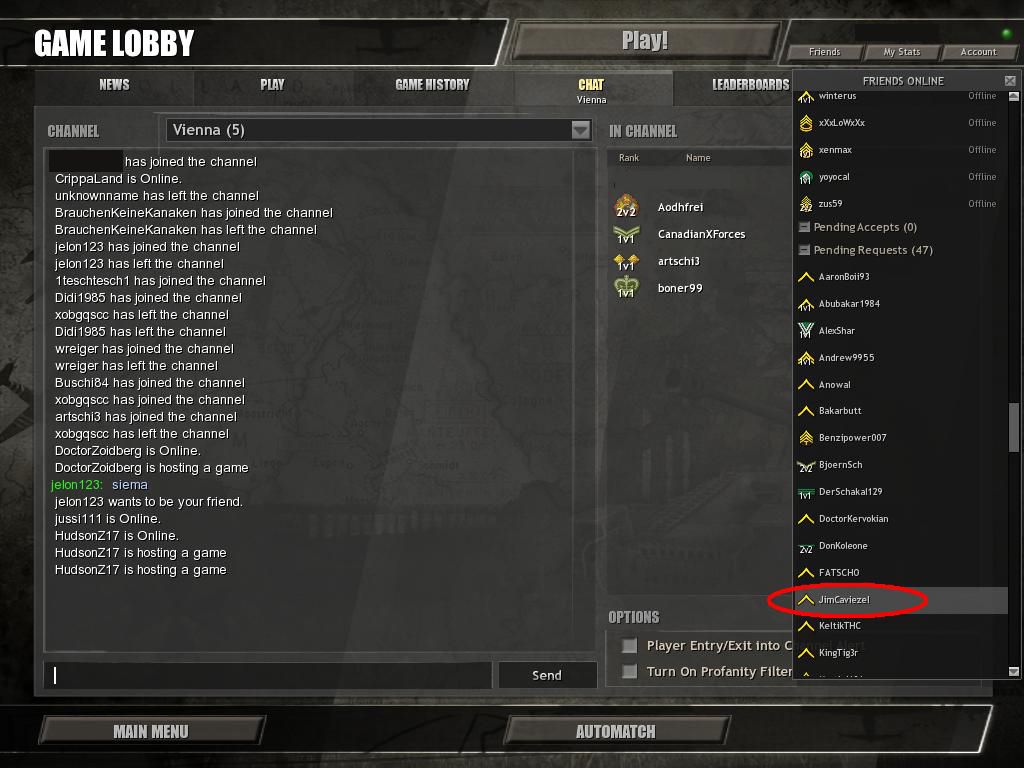Image resolution: width=1024 pixels, height=768 pixels.
Task: Click artschi3's 1v1 rank icon
Action: [626, 261]
